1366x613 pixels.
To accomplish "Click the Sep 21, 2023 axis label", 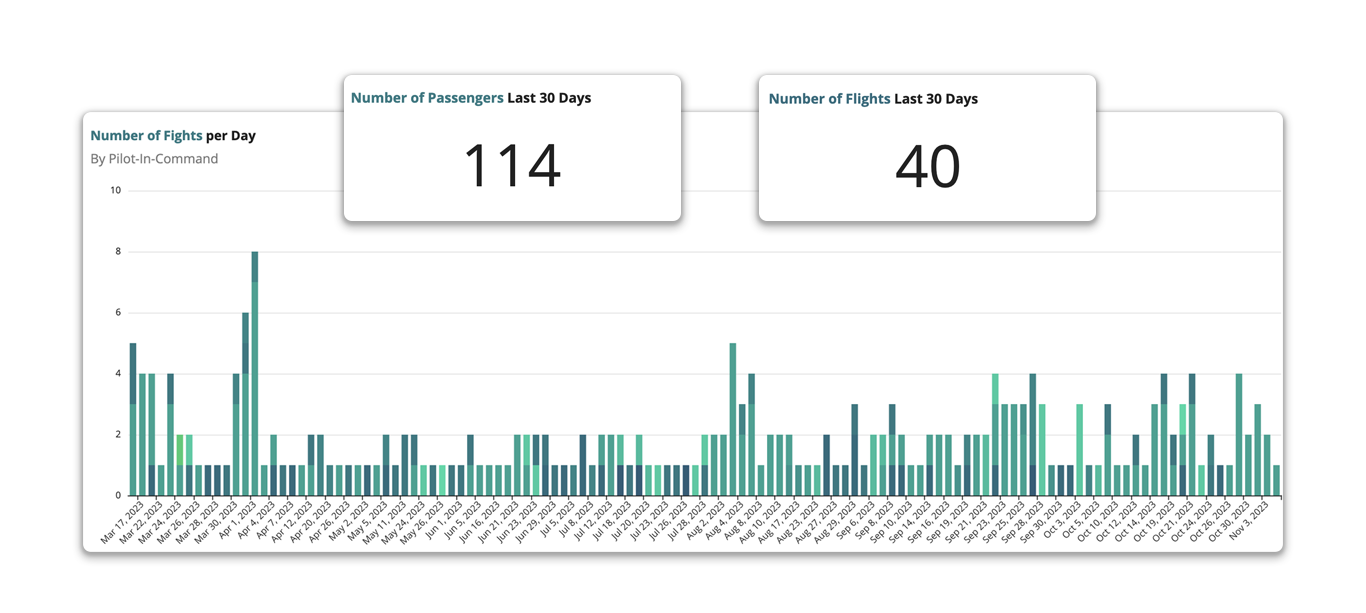I will (964, 522).
